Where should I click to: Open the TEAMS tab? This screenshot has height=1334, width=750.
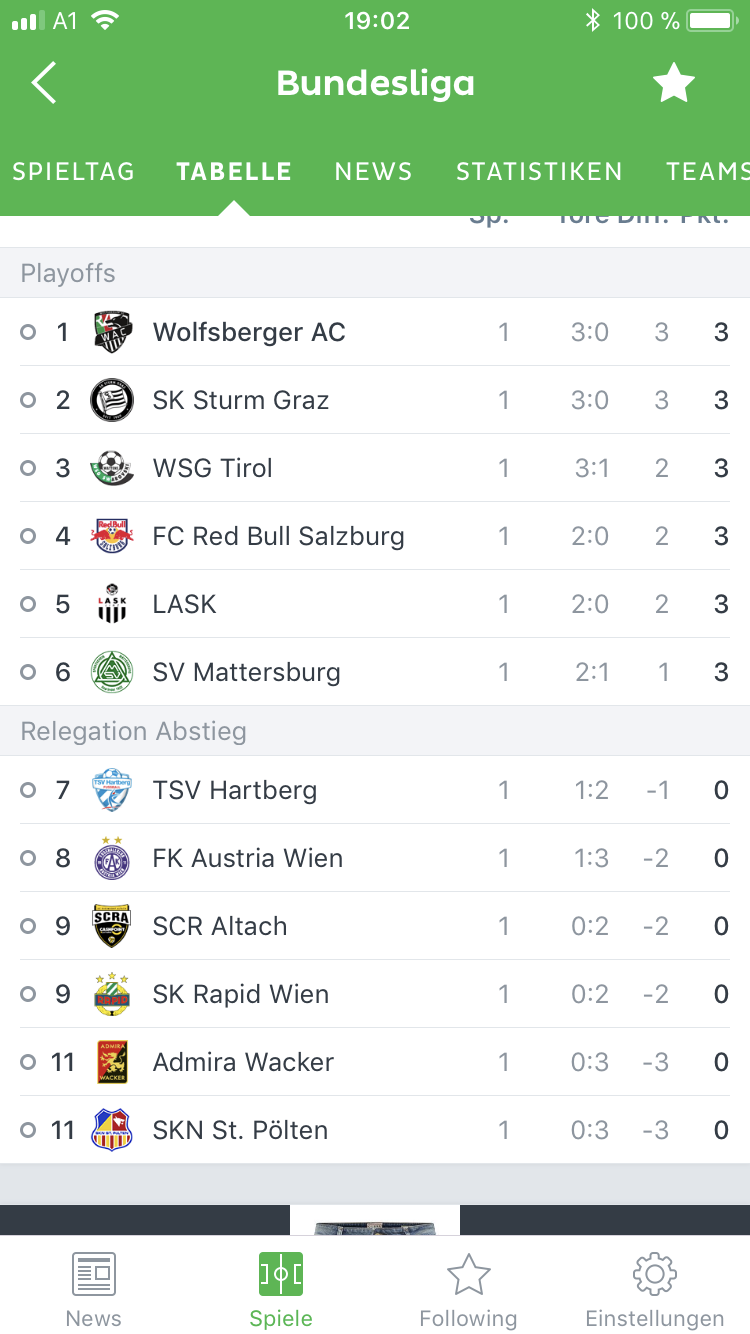708,171
